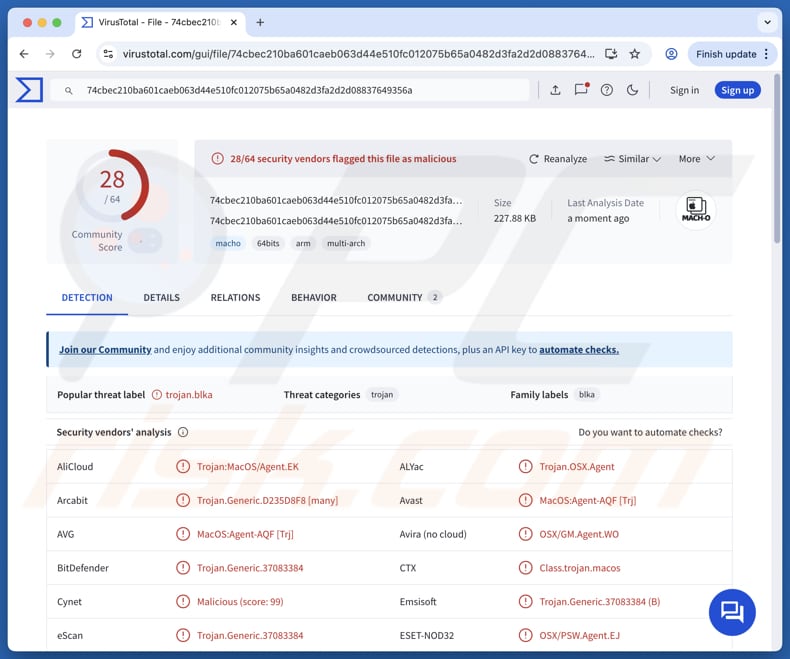Click the Reanalyze button
Screen dimensions: 790x659
click(x=558, y=159)
